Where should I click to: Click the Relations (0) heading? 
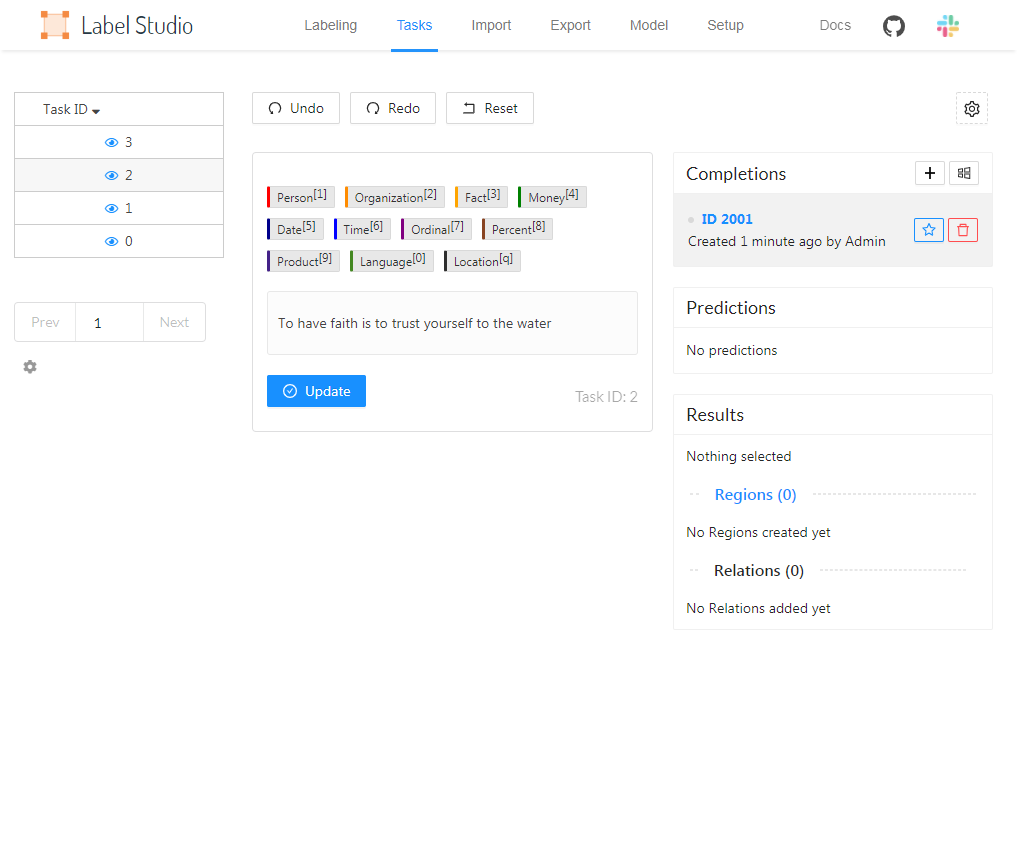pyautogui.click(x=759, y=570)
